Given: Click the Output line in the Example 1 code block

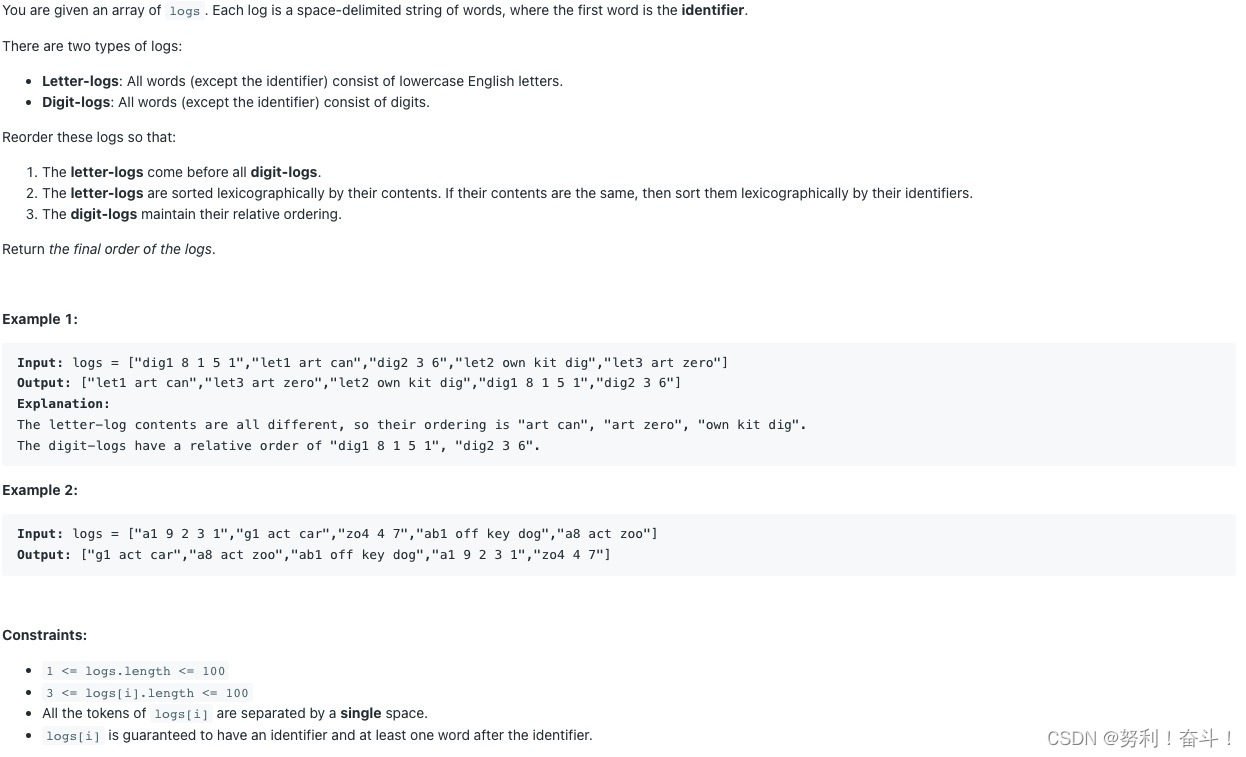Looking at the screenshot, I should click(x=349, y=383).
